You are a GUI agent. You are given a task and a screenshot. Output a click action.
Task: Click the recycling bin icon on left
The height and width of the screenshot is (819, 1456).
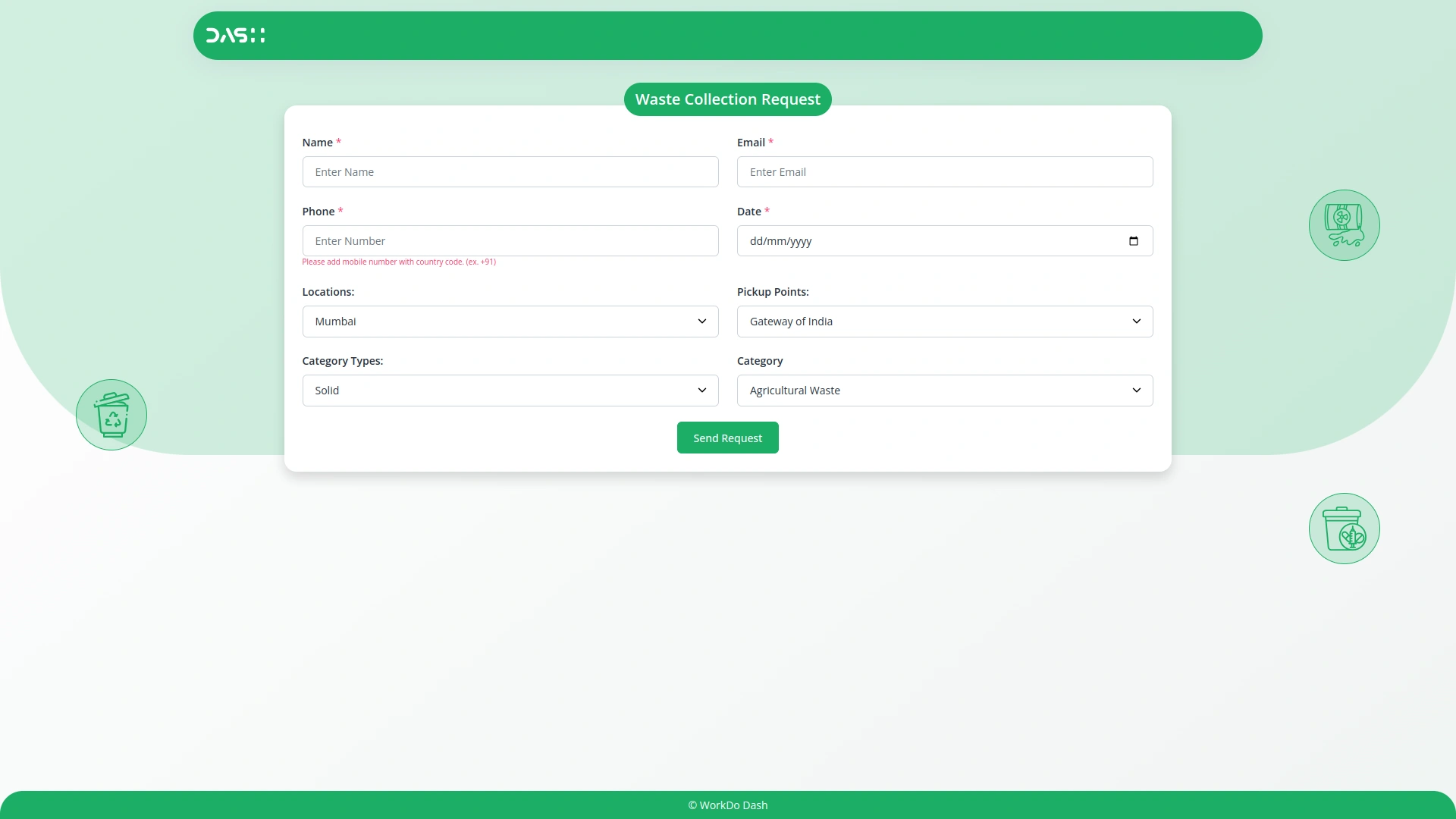111,415
